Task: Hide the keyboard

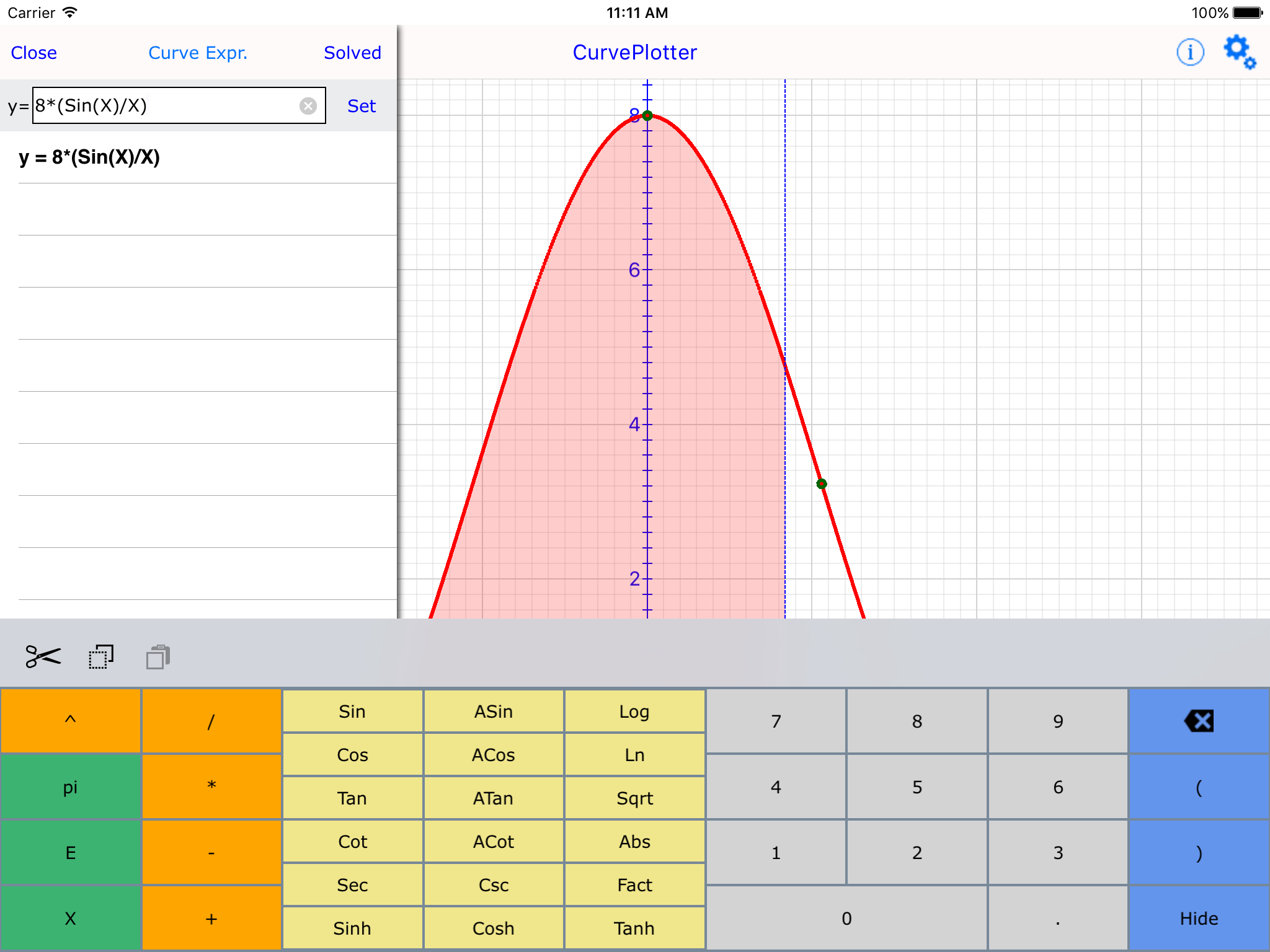Action: 1199,919
